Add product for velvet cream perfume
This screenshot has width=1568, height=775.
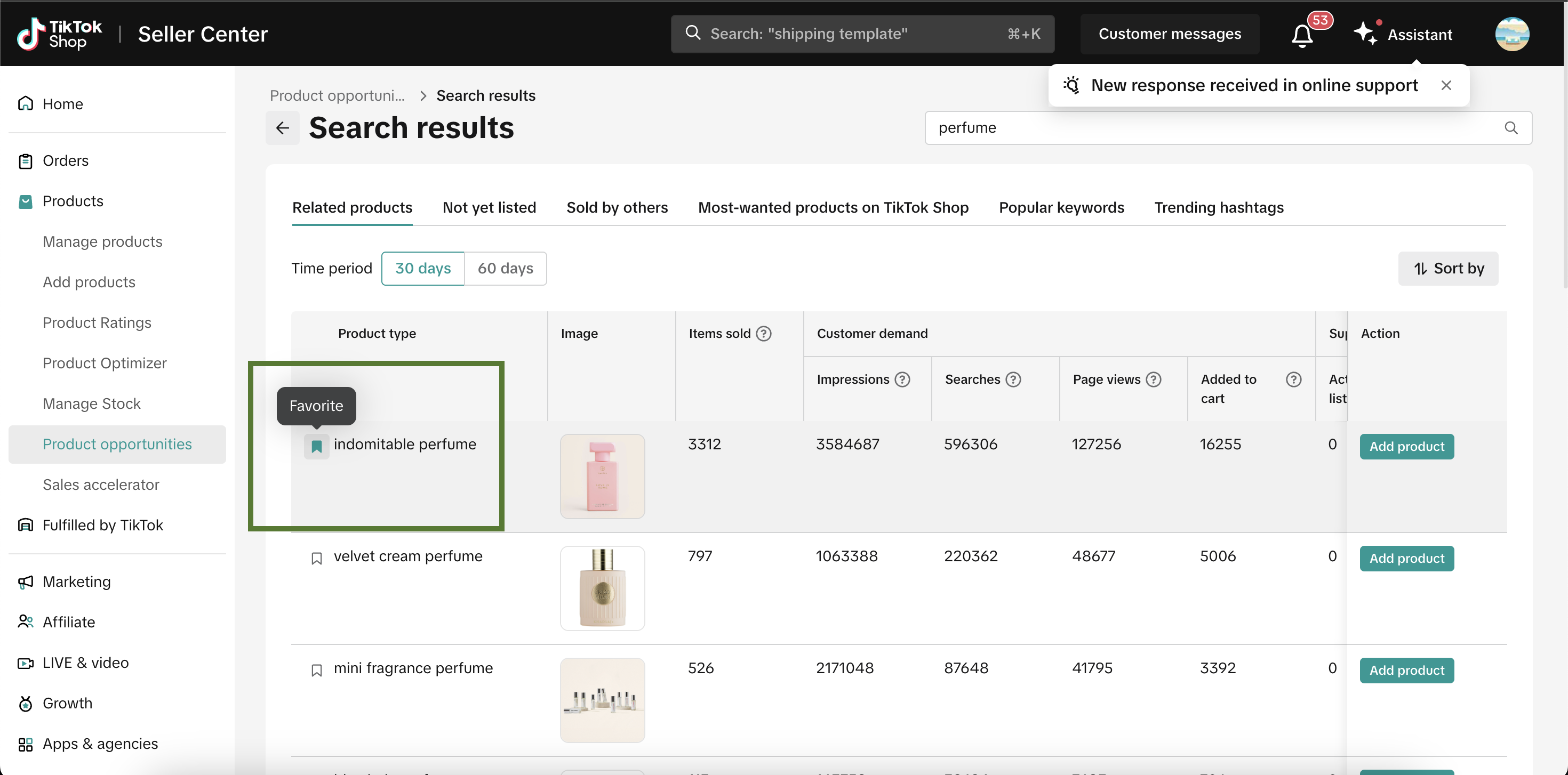point(1406,558)
